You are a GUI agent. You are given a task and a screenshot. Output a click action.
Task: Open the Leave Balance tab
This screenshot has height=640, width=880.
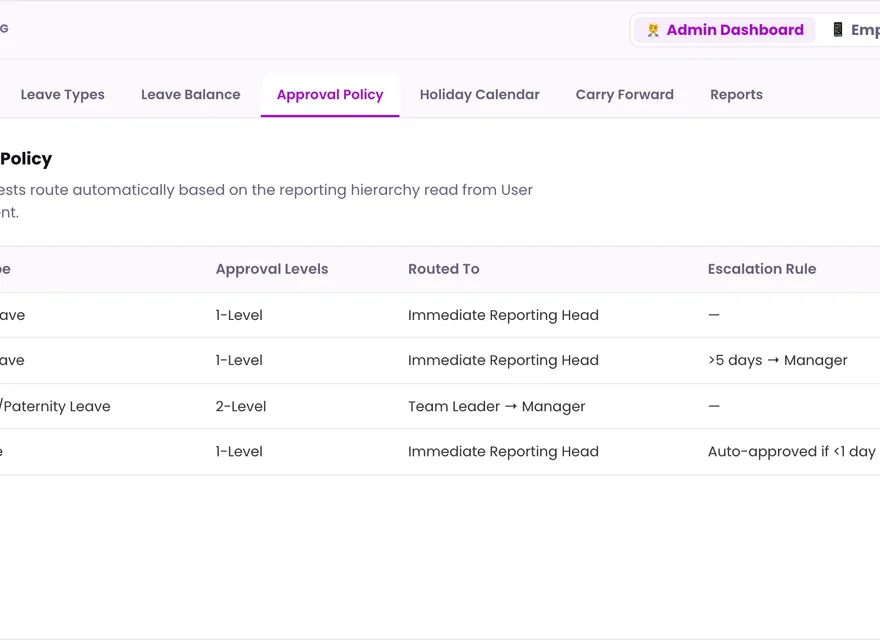(x=191, y=94)
